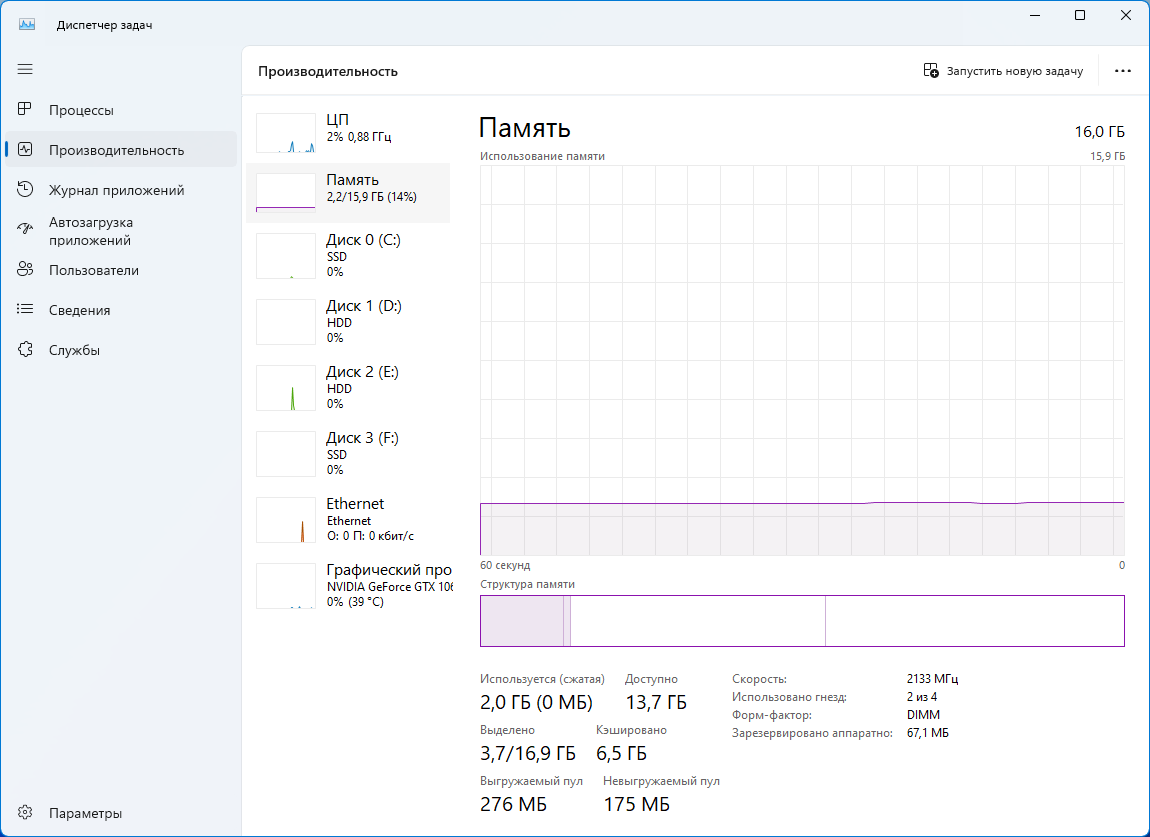Click the Task Manager app icon

click(x=27, y=25)
